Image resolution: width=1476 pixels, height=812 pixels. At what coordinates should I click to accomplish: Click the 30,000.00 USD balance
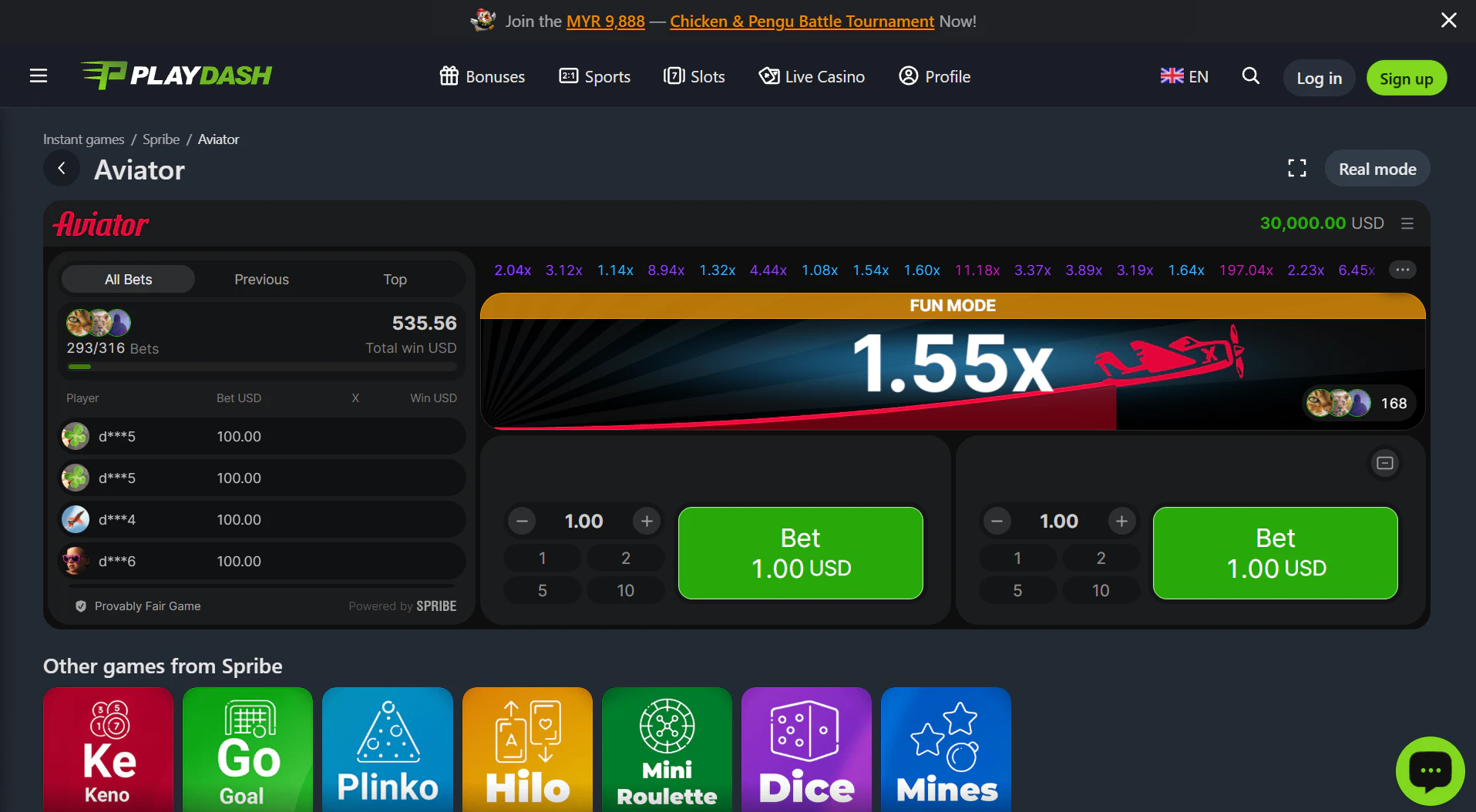point(1322,223)
